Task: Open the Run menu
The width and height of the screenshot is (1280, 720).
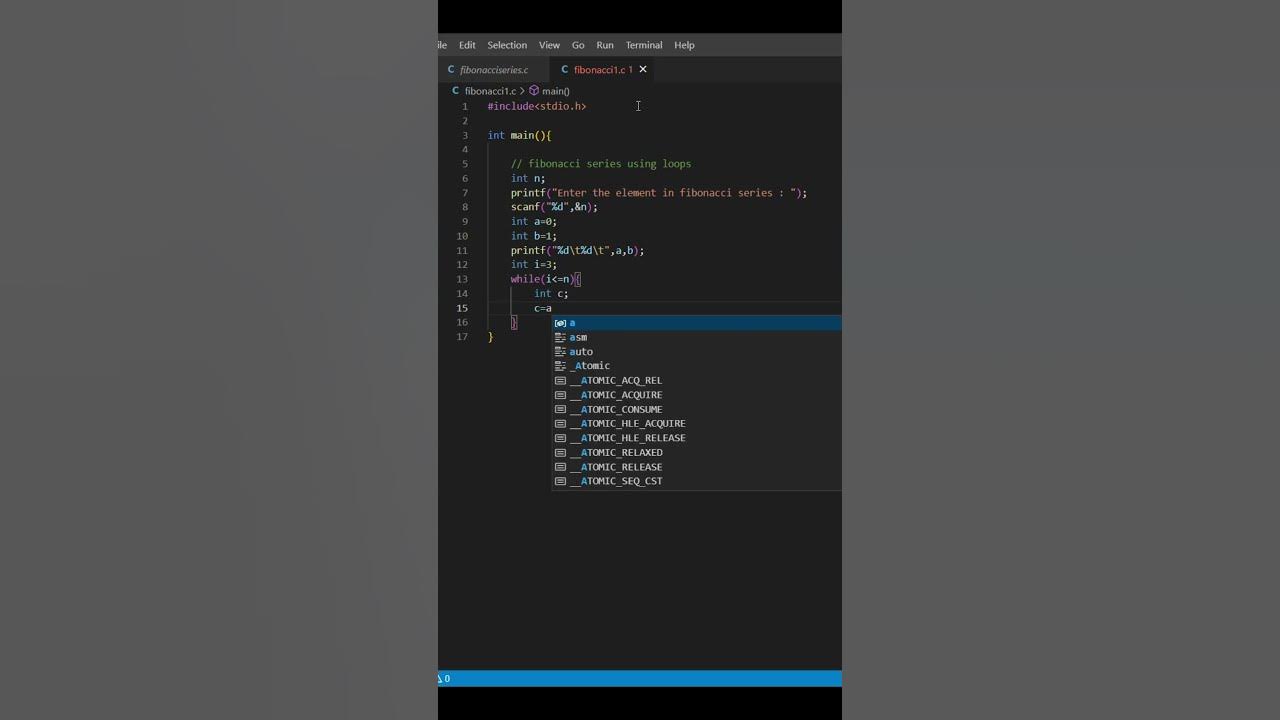Action: click(x=605, y=45)
